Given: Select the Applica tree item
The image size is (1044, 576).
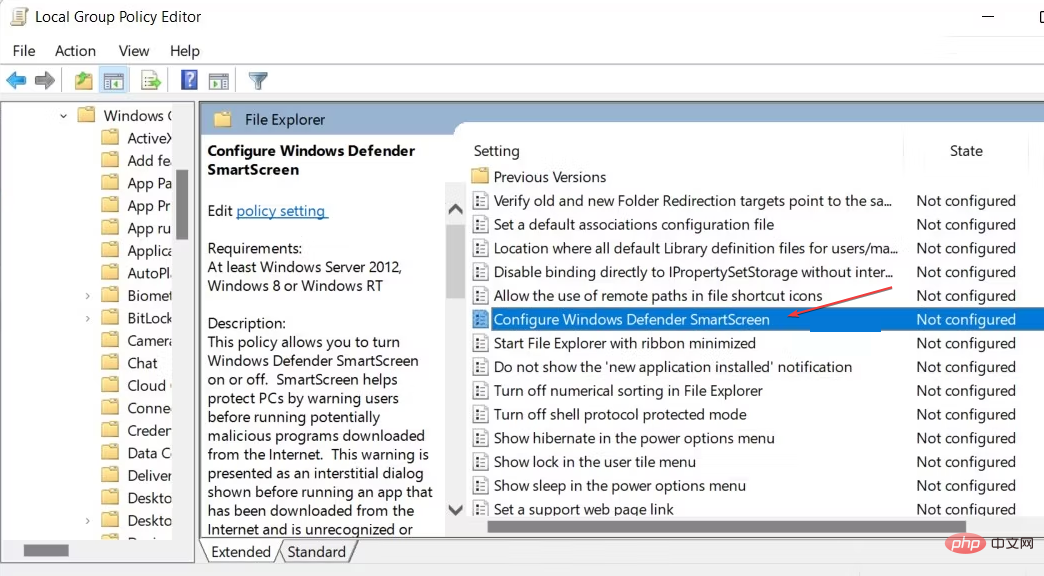Looking at the screenshot, I should pos(149,250).
